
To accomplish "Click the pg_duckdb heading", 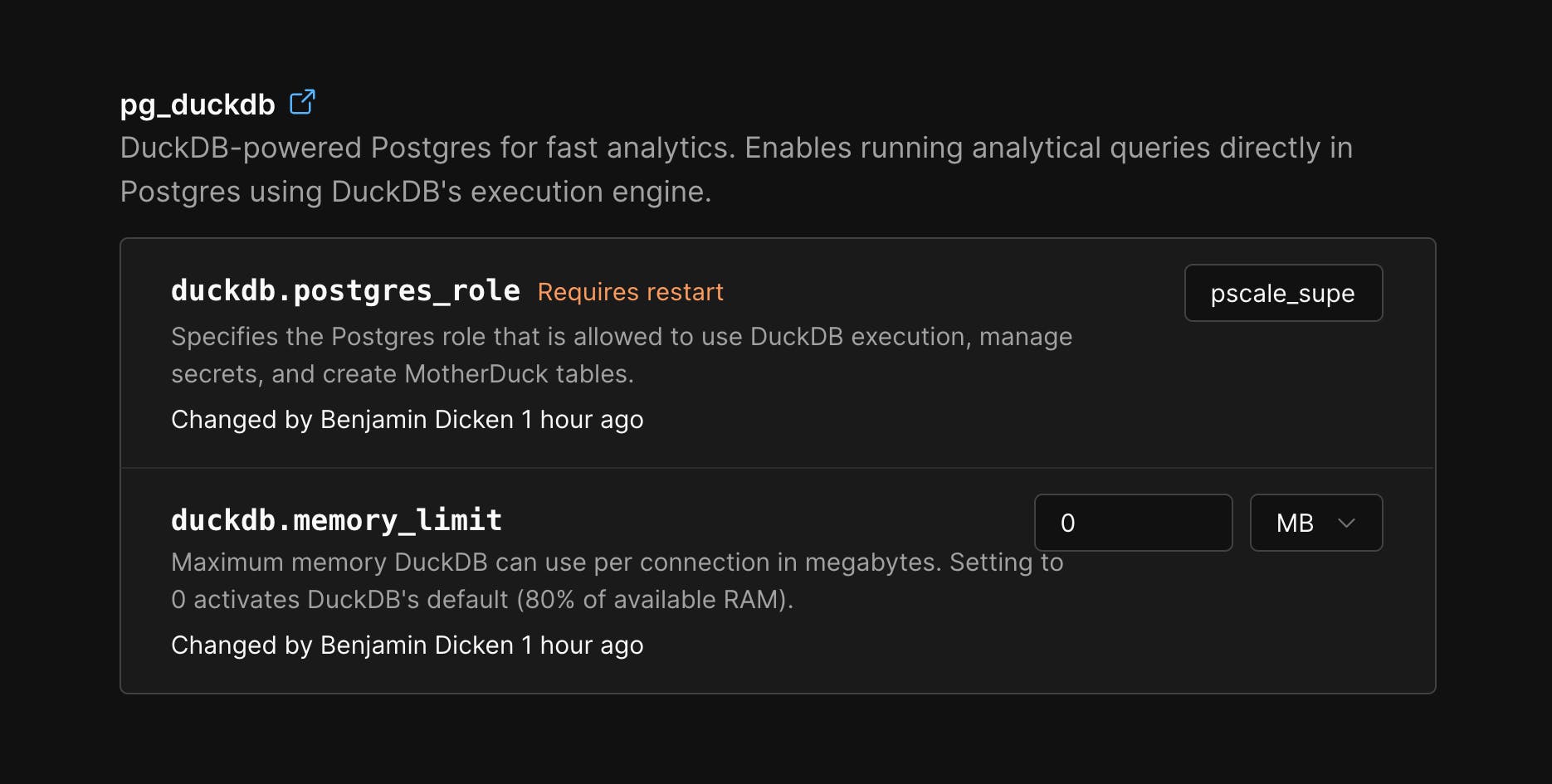I will point(197,103).
